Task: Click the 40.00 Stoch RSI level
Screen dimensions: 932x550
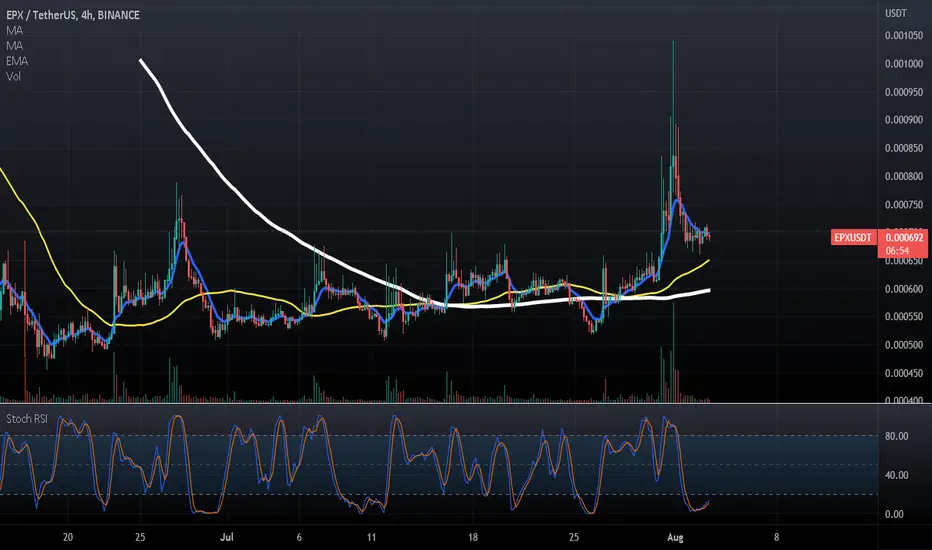Action: tap(896, 475)
